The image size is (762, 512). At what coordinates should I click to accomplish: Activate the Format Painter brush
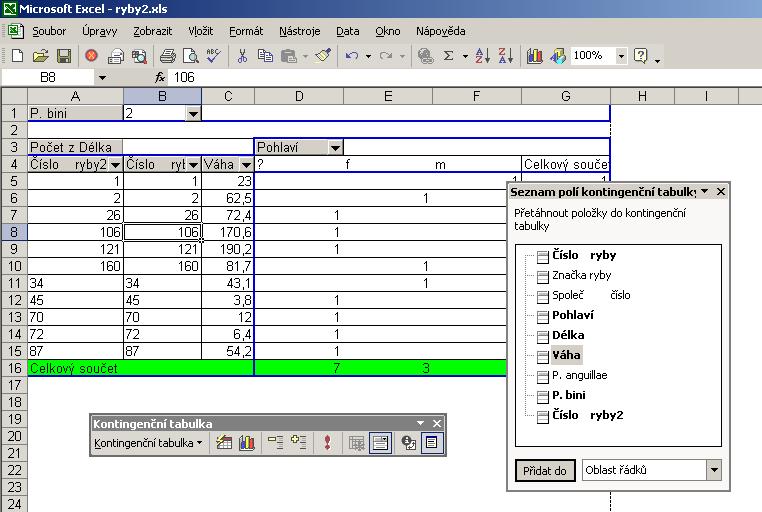point(323,56)
